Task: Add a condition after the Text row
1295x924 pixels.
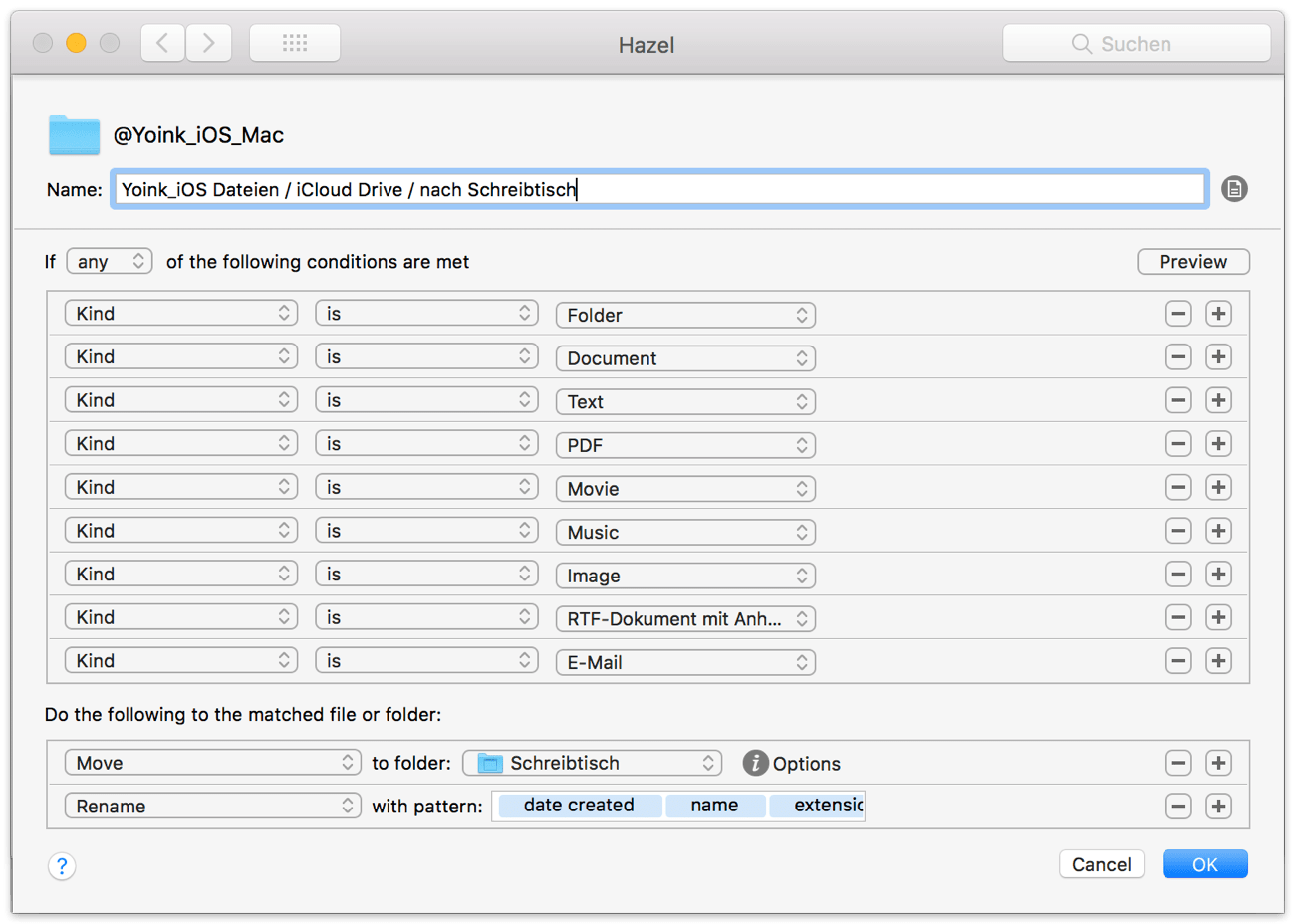Action: tap(1218, 400)
